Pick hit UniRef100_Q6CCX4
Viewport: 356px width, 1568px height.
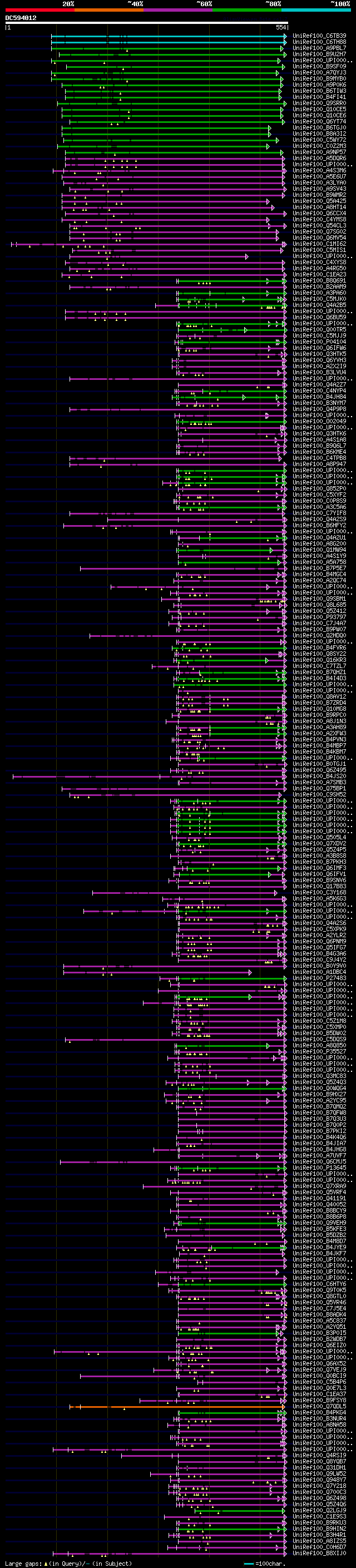click(319, 213)
